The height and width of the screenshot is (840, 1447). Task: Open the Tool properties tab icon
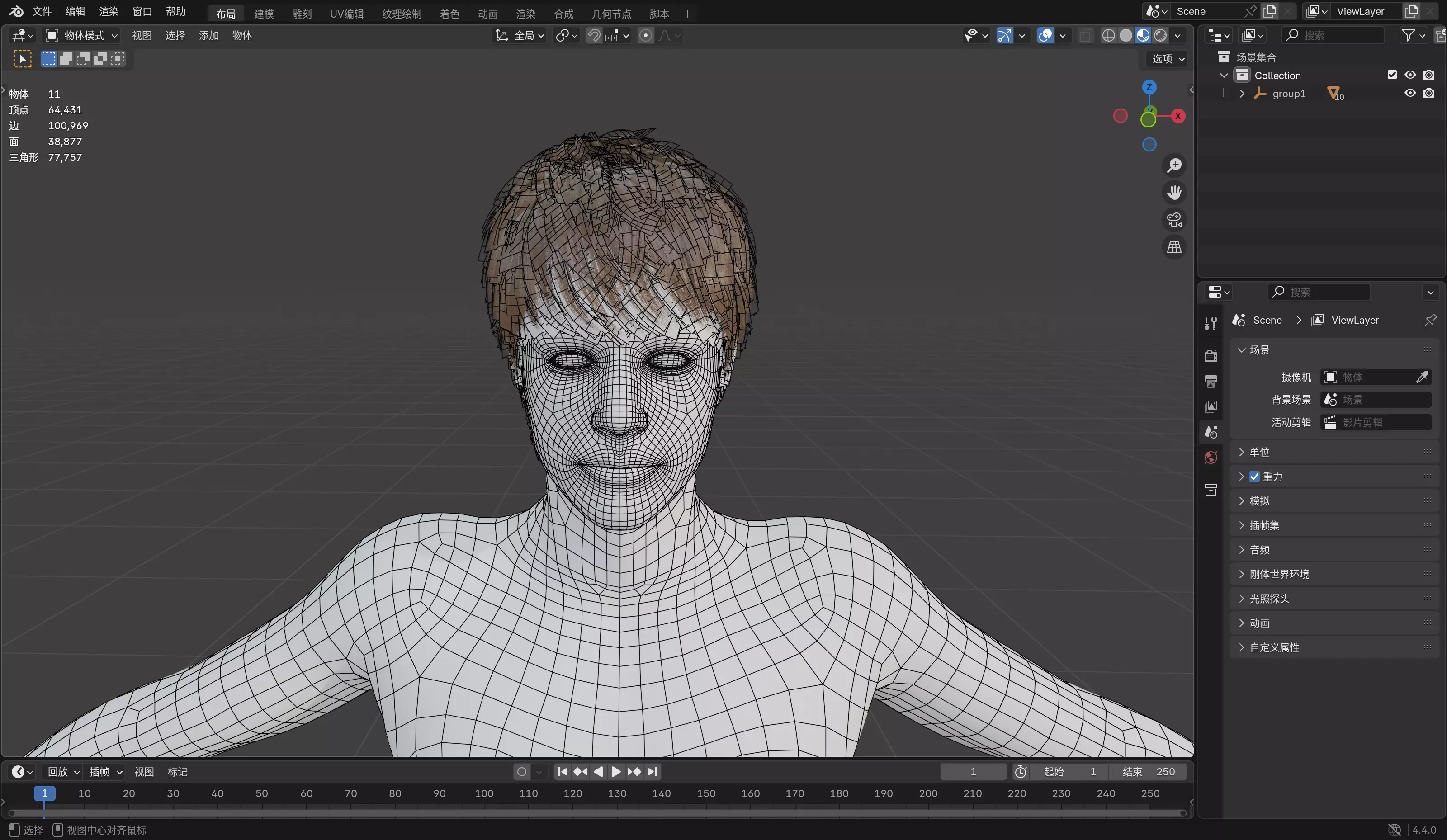point(1211,324)
